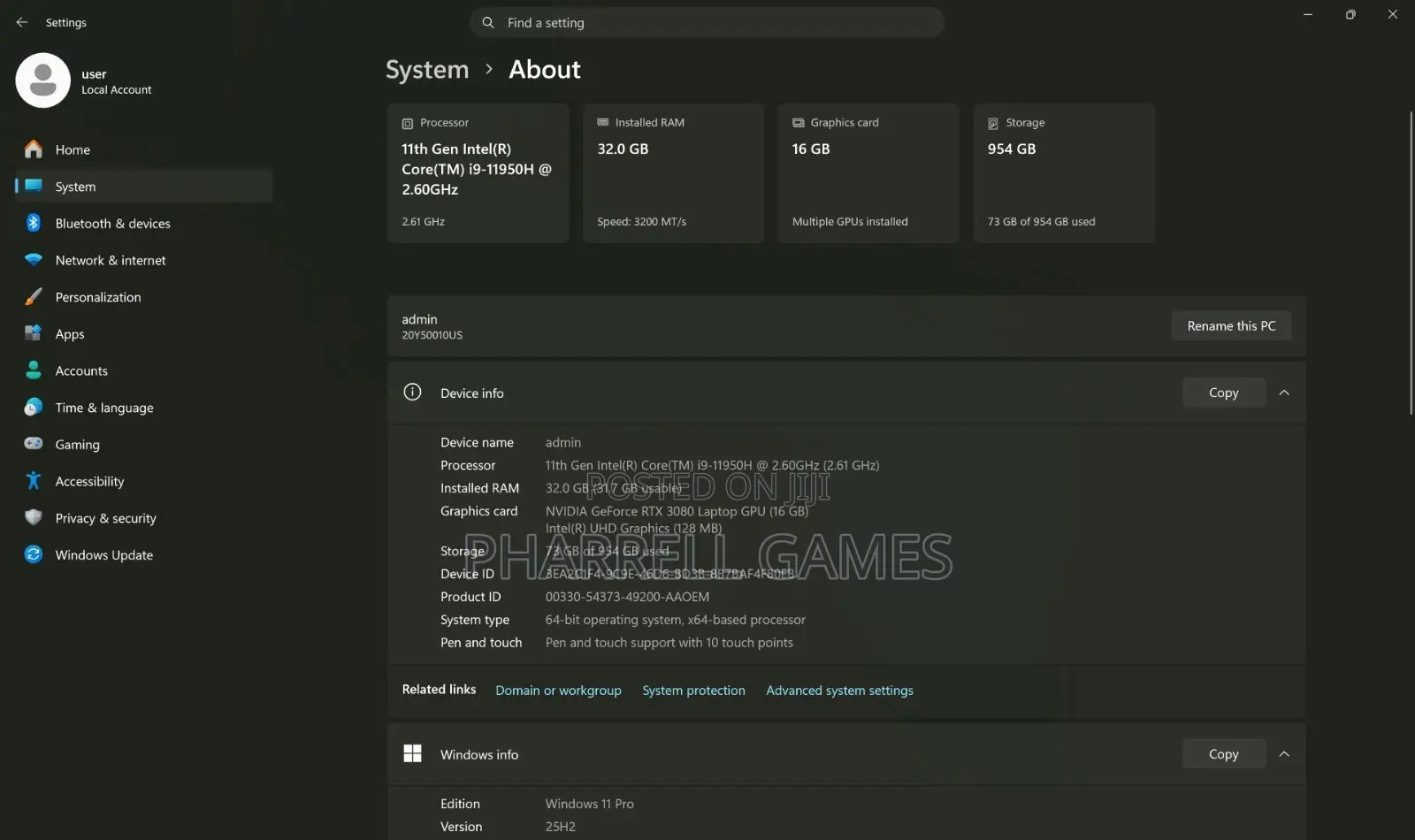
Task: Open the Graphics card summary card
Action: point(868,173)
